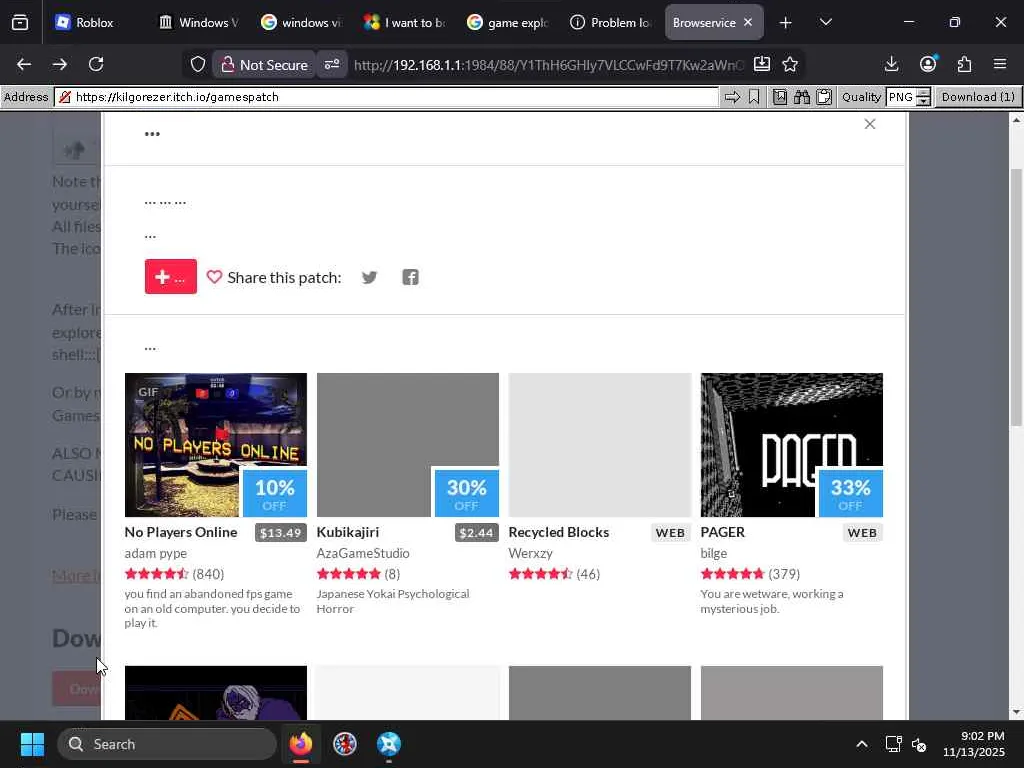This screenshot has height=768, width=1024.
Task: Expand list all tabs chevron
Action: [825, 22]
